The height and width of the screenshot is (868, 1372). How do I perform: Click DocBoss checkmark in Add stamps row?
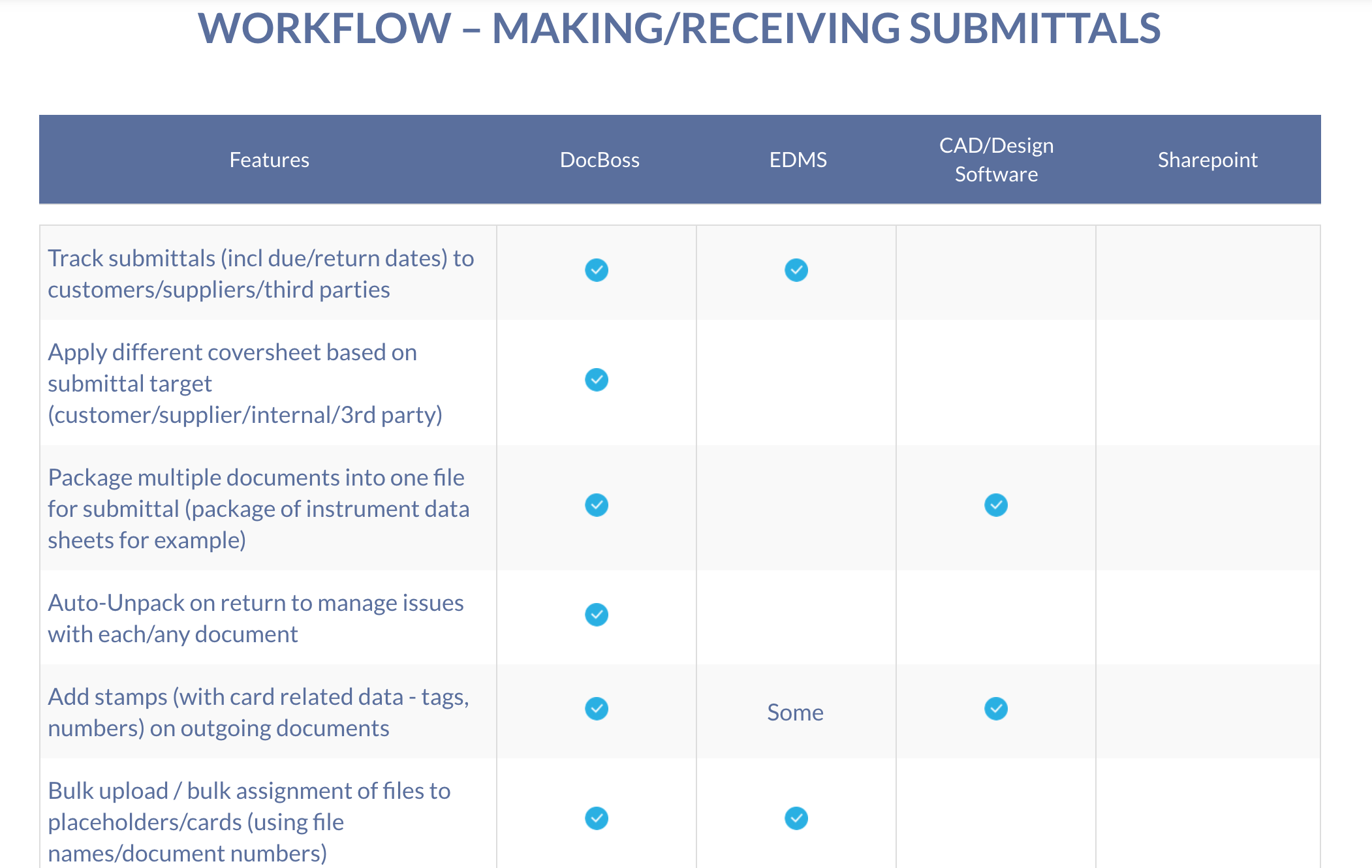(x=597, y=709)
